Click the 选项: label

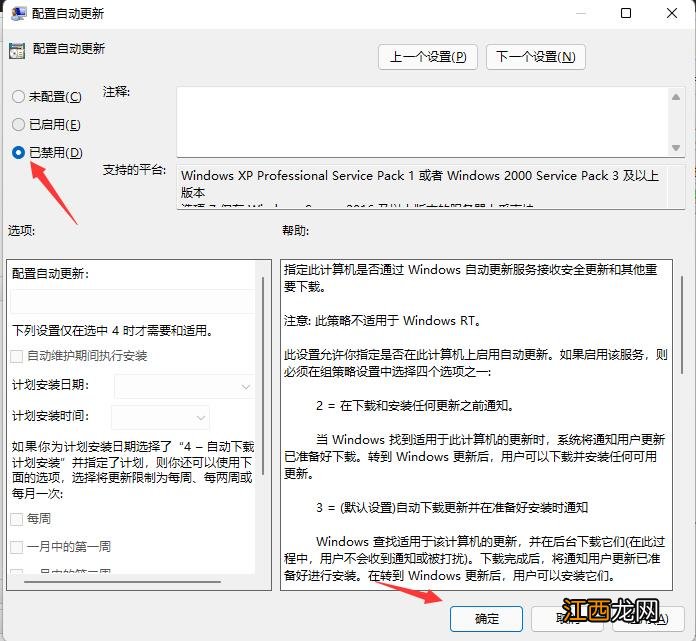point(21,231)
